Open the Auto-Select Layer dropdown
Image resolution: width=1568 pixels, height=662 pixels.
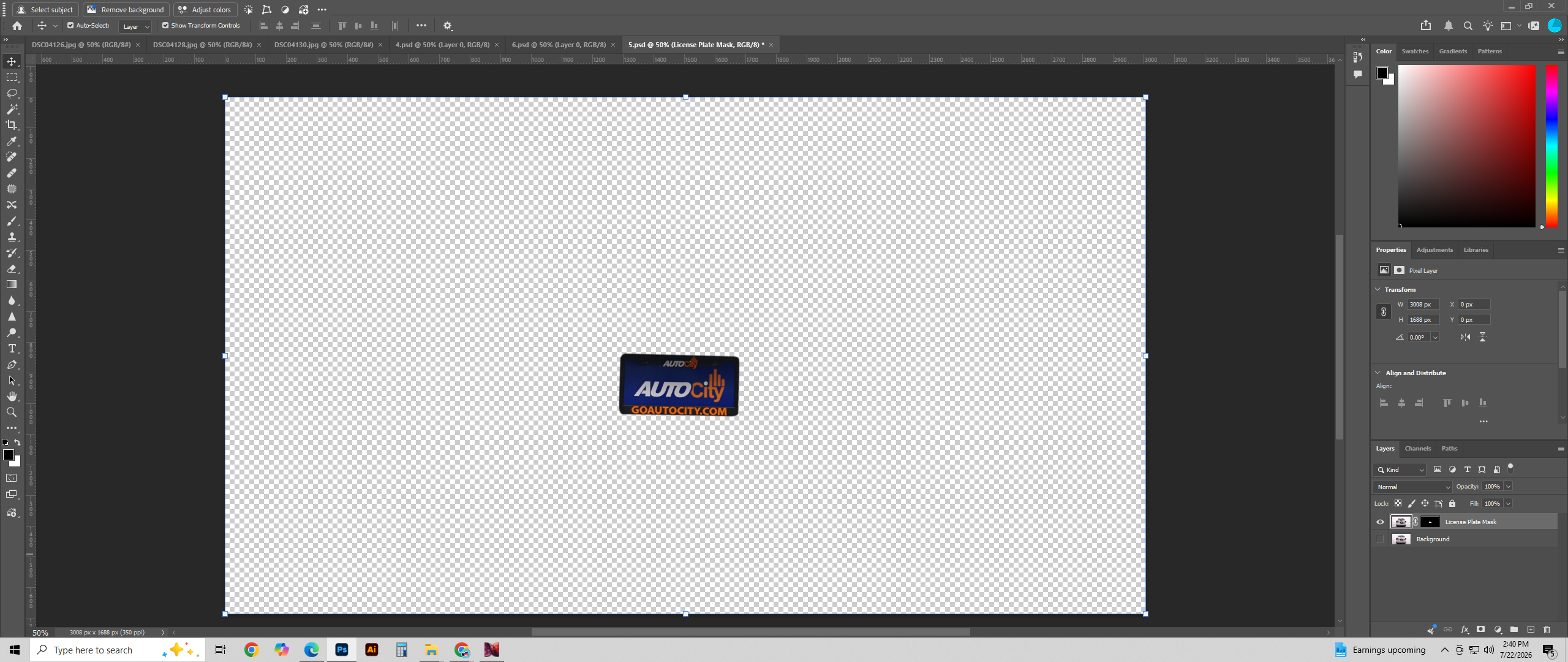[x=135, y=26]
